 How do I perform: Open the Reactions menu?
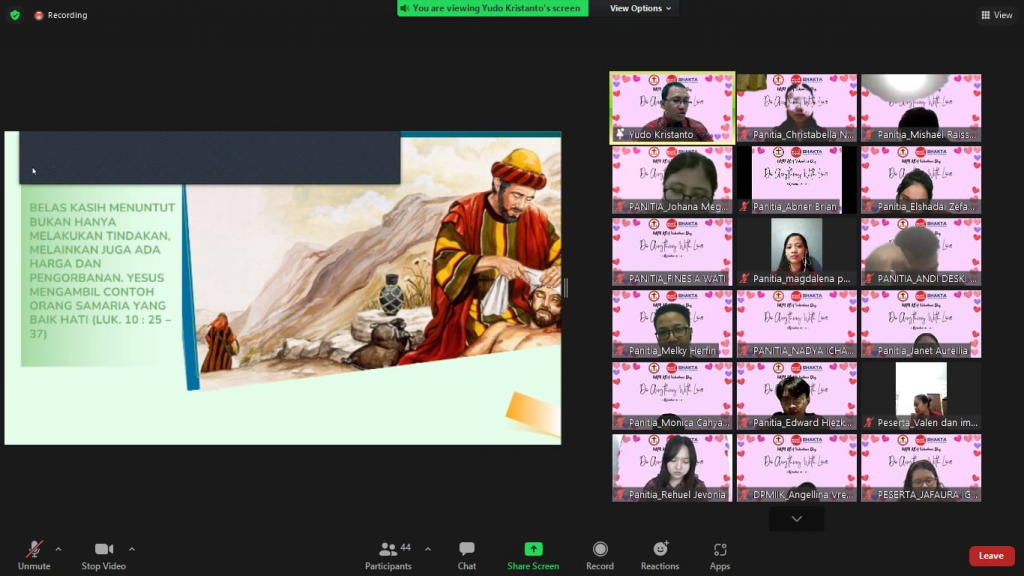pyautogui.click(x=660, y=549)
